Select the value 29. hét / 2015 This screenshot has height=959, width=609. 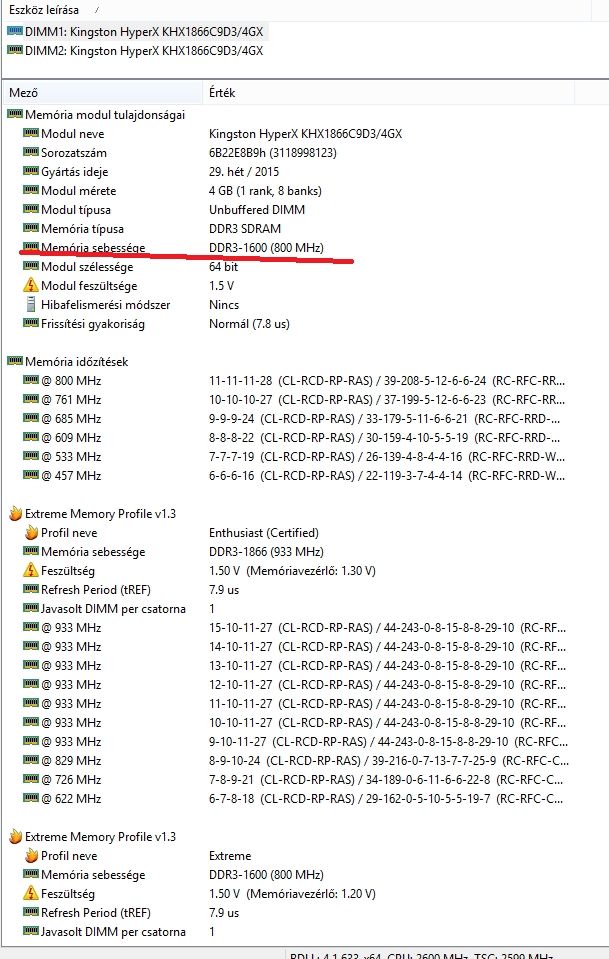tap(244, 171)
